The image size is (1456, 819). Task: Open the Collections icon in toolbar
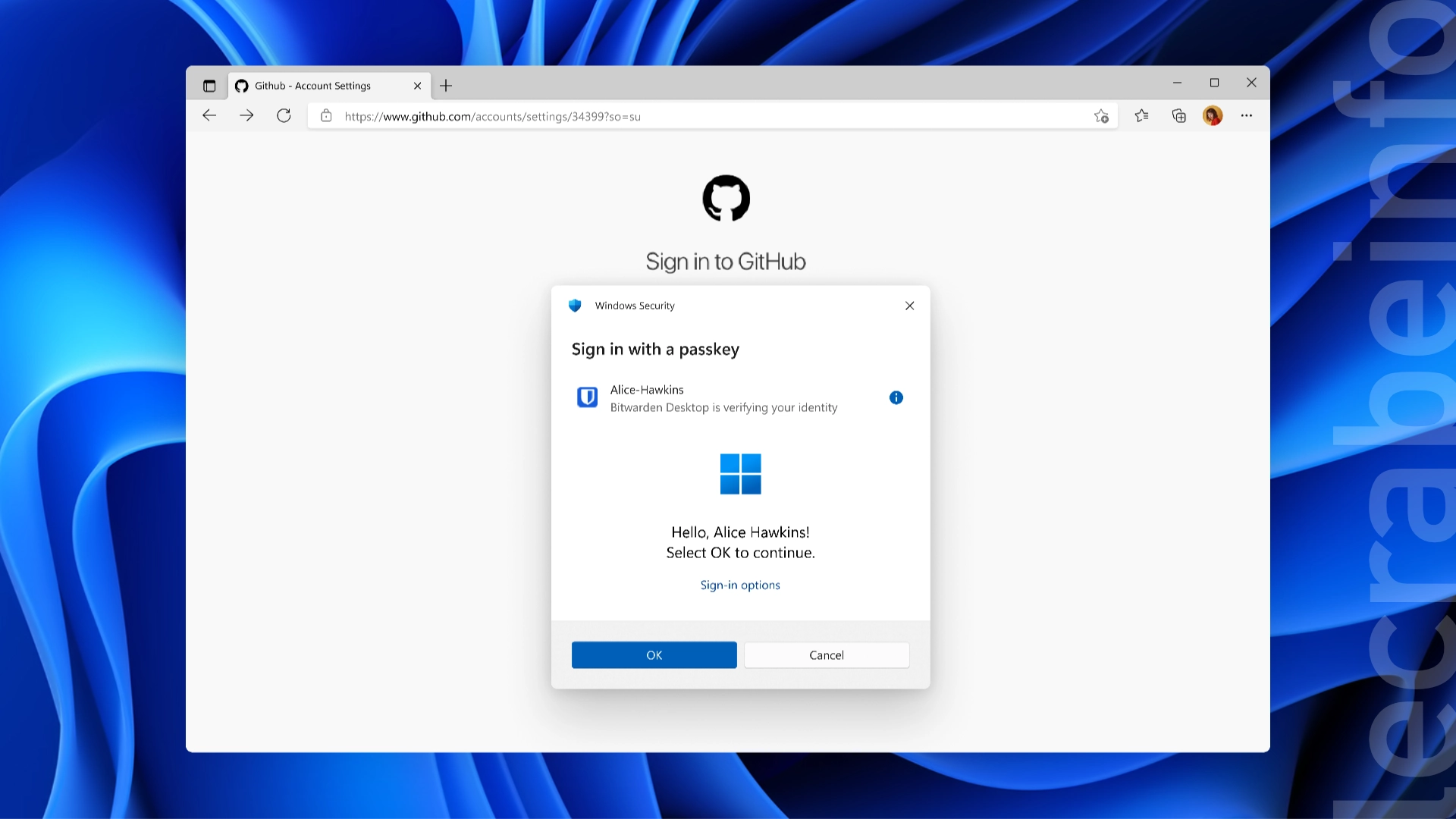1178,115
